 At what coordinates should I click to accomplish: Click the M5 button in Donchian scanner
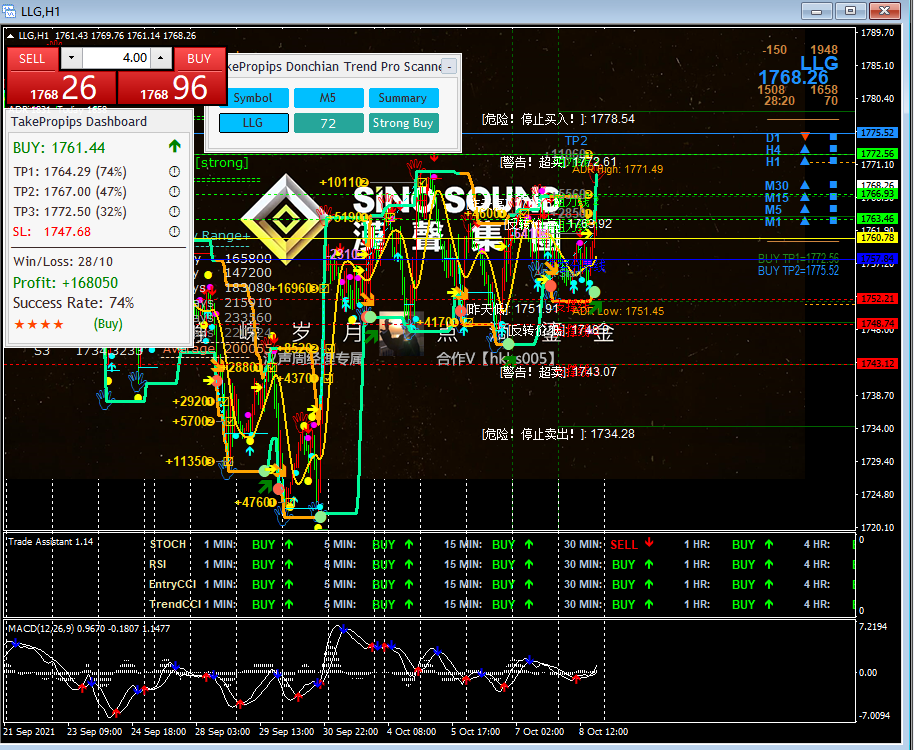tap(328, 98)
